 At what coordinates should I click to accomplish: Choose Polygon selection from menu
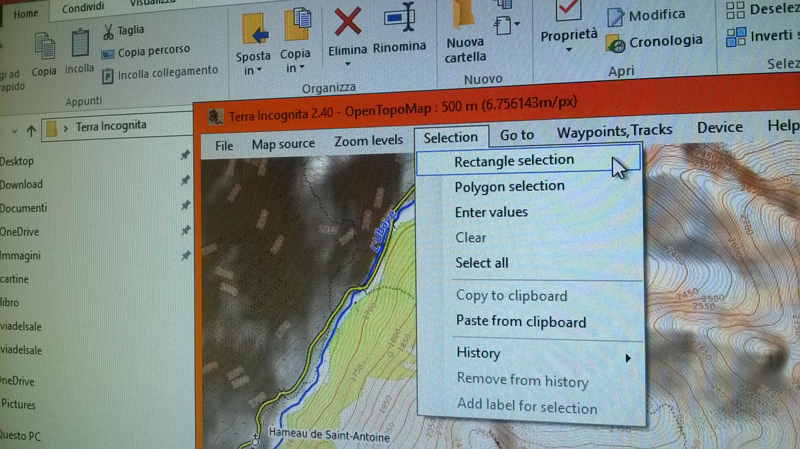(510, 186)
